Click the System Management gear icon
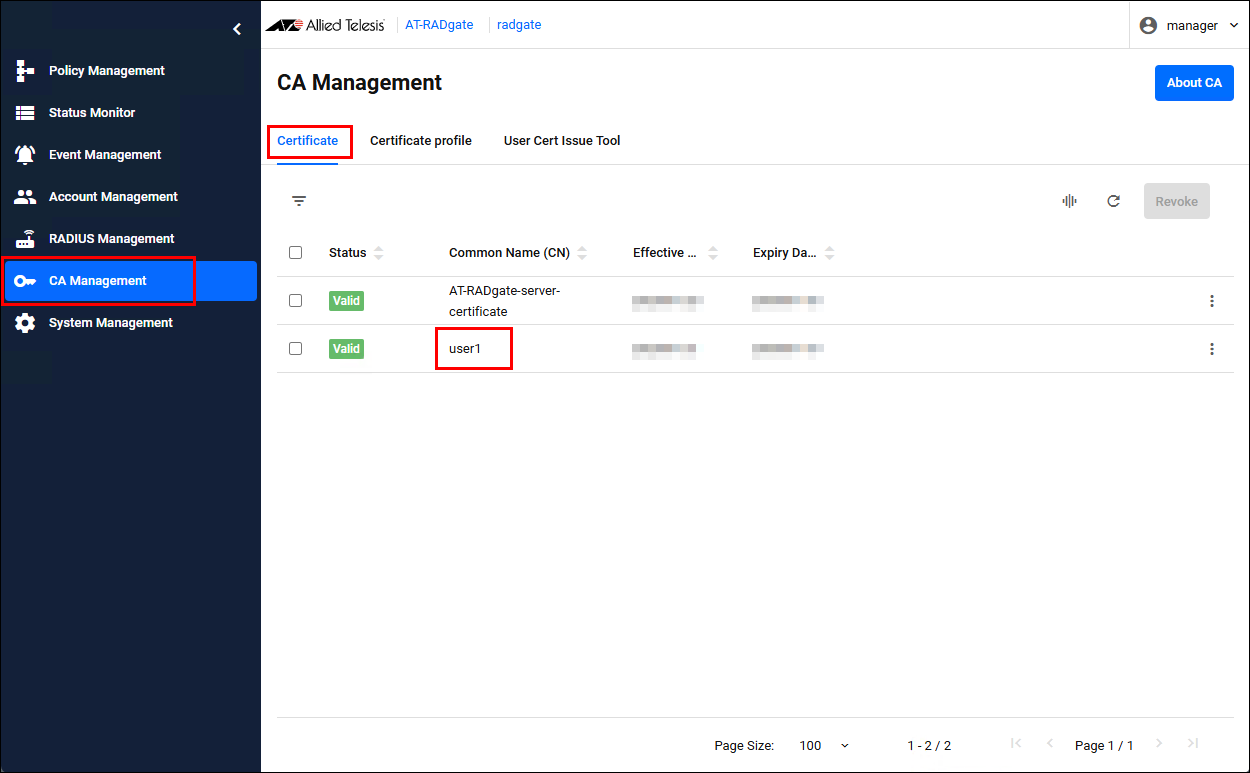1250x773 pixels. (x=26, y=323)
